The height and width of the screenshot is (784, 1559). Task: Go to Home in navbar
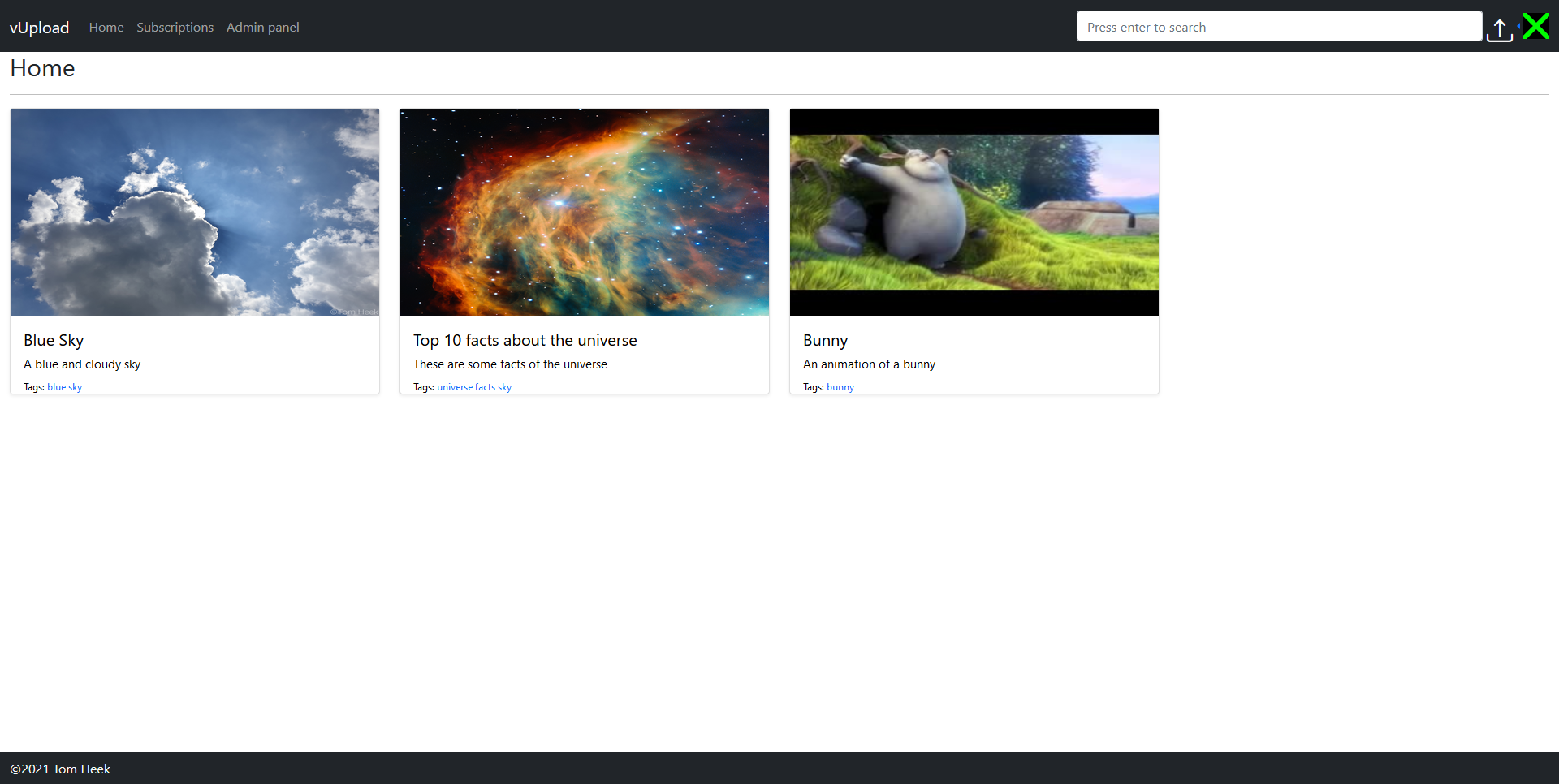(106, 28)
